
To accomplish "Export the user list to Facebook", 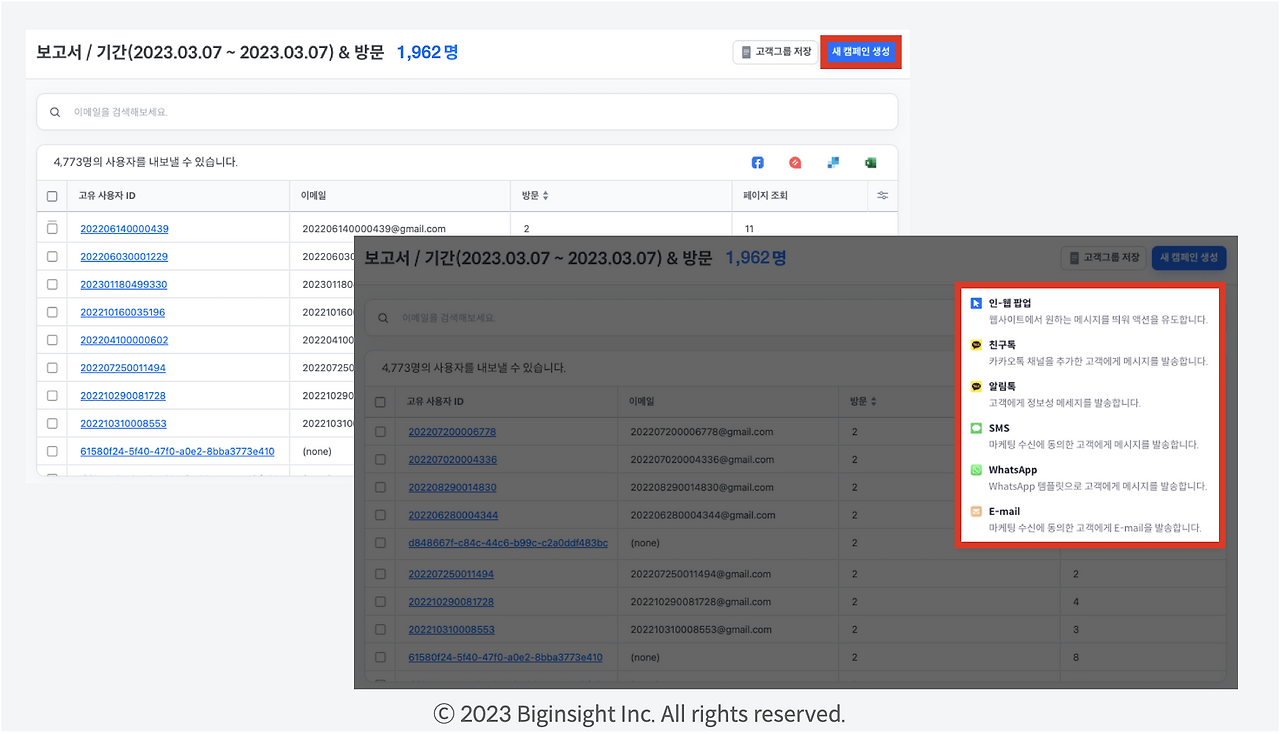I will click(x=757, y=162).
